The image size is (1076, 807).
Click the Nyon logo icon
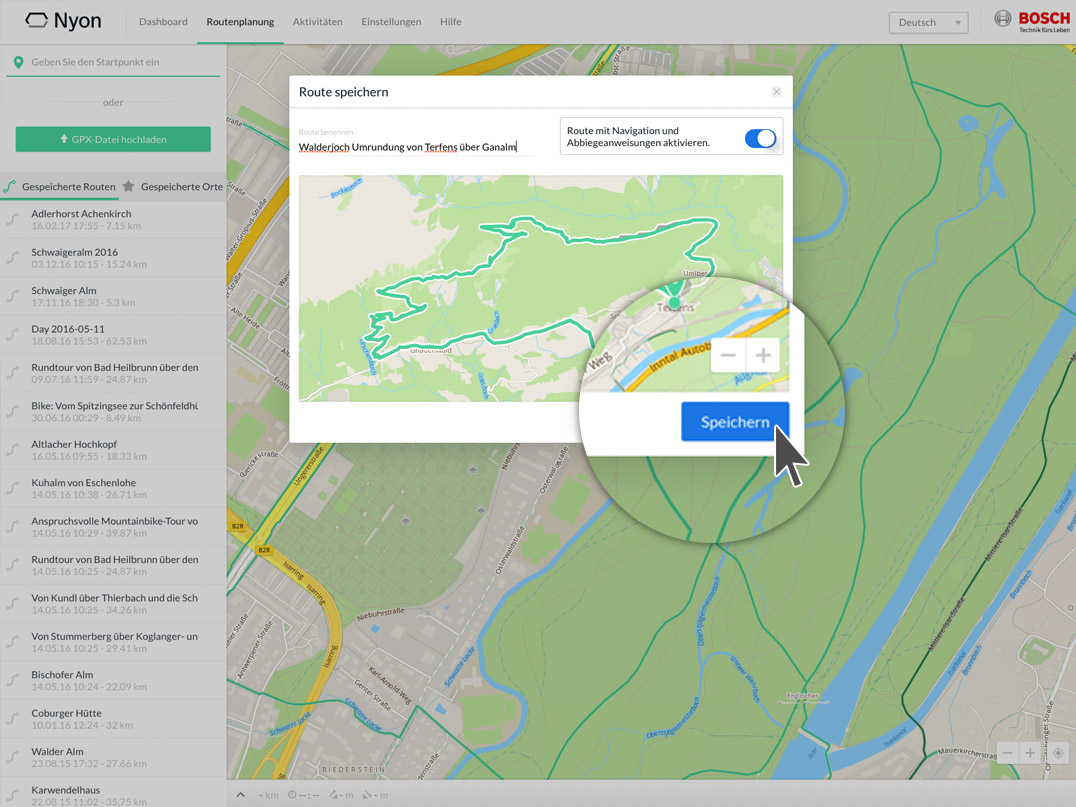[37, 21]
